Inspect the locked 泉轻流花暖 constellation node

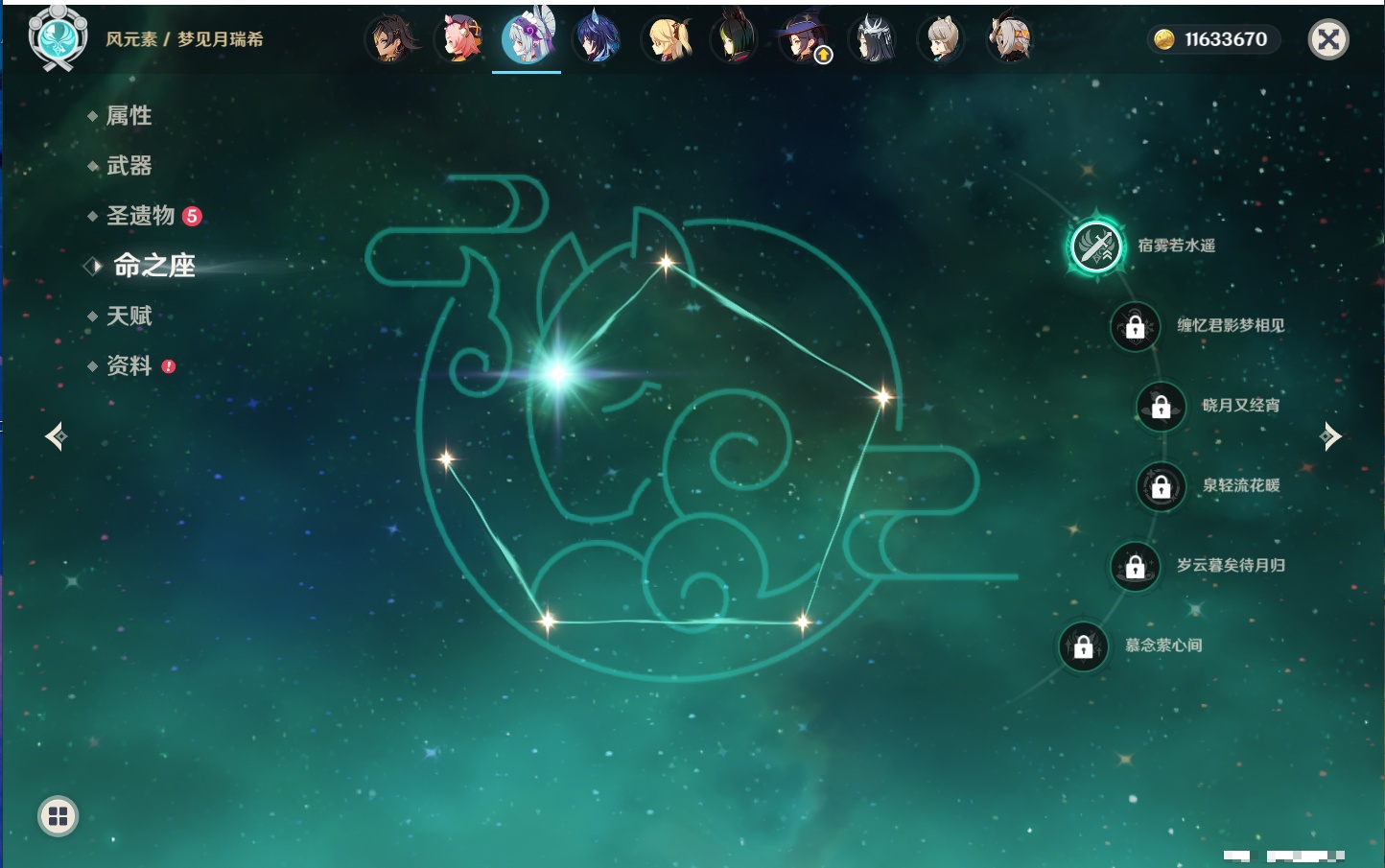(x=1162, y=486)
